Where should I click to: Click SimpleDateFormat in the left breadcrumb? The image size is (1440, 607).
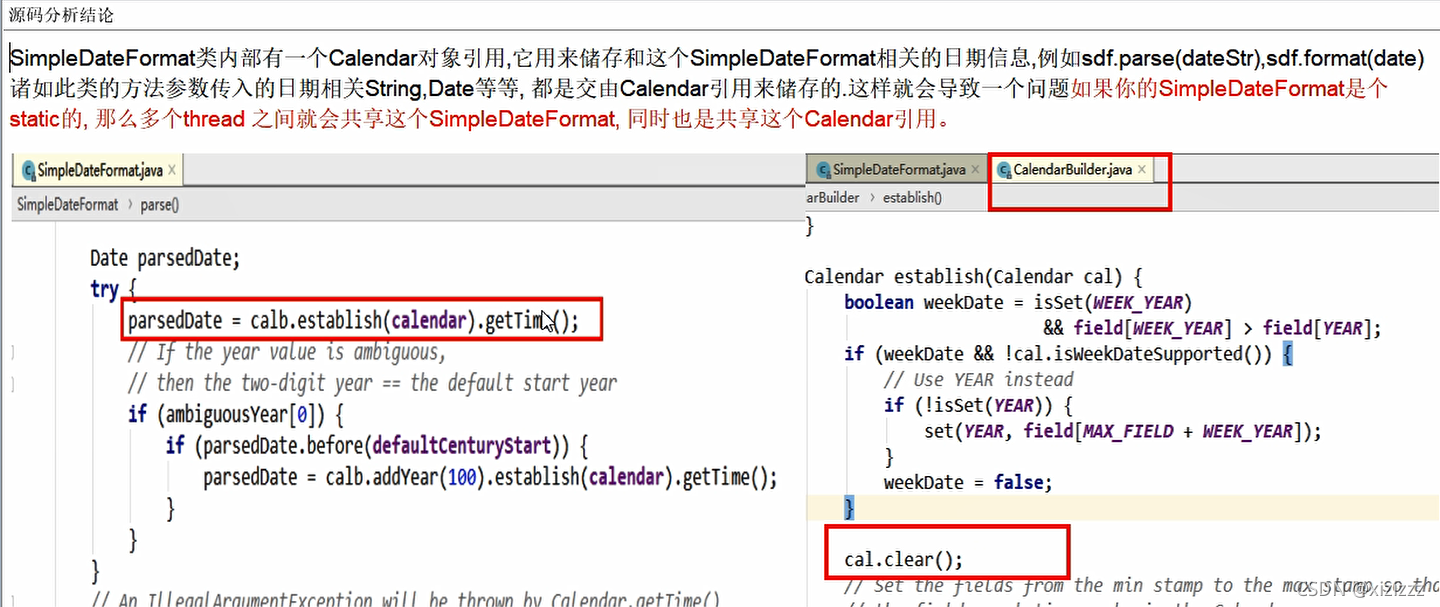coord(68,204)
